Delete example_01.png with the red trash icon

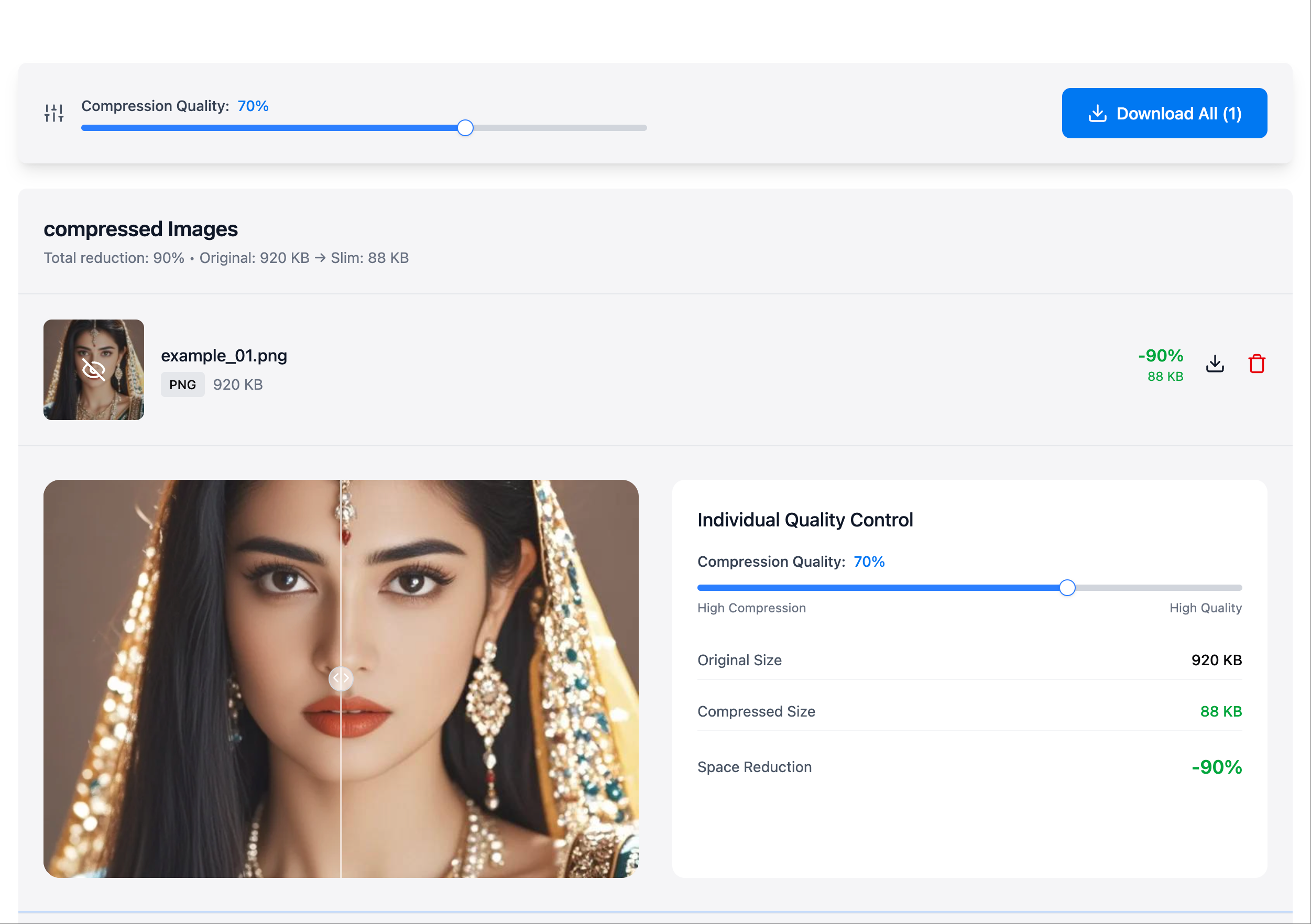pyautogui.click(x=1256, y=364)
